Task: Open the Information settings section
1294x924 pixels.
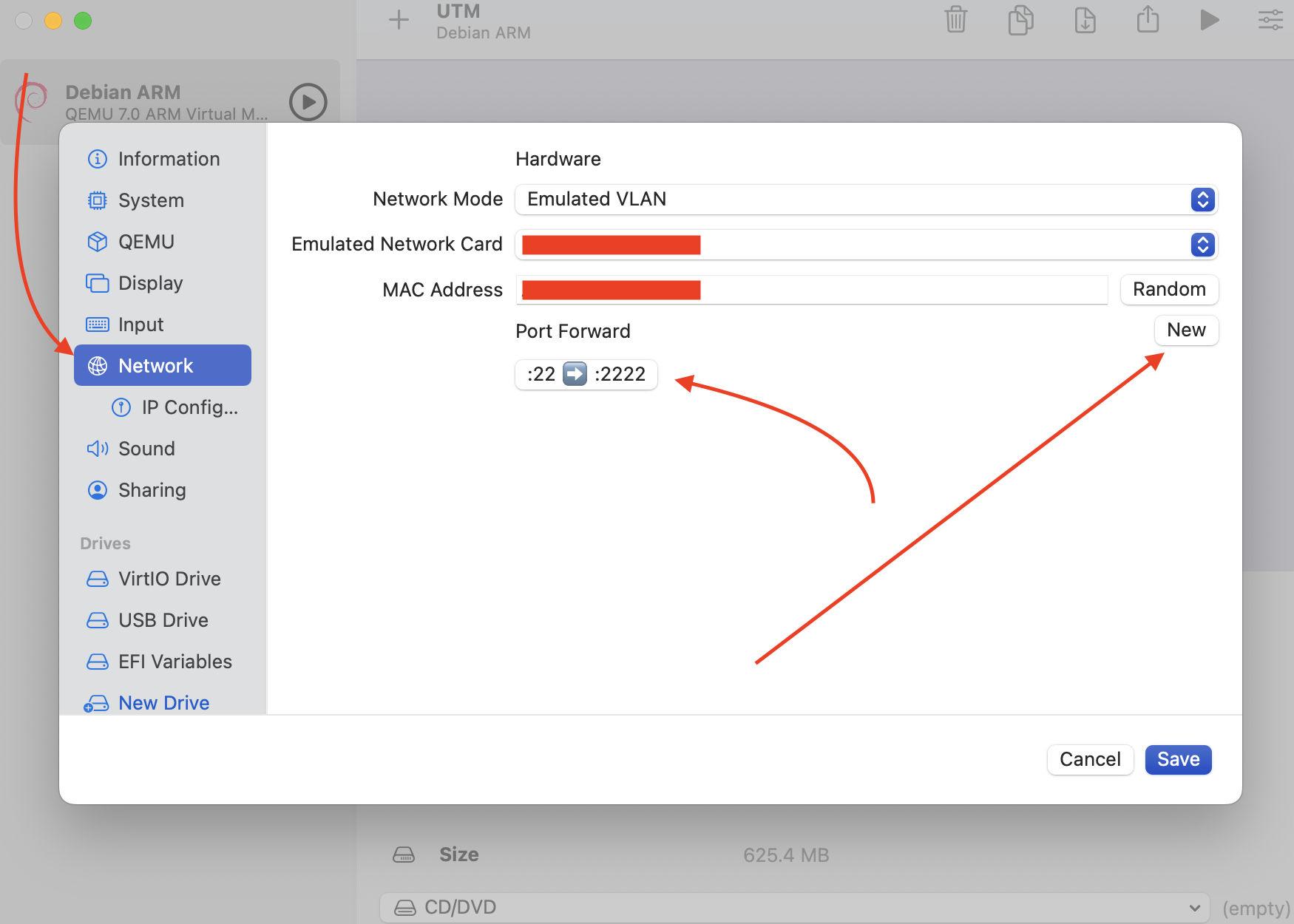Action: (163, 159)
